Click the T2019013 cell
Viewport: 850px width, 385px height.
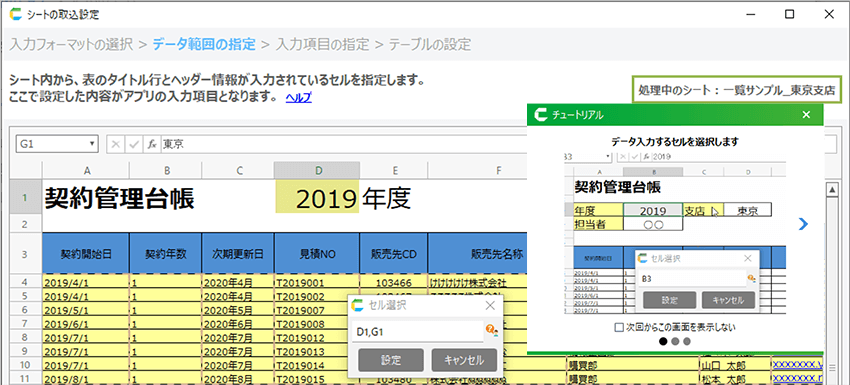312,351
